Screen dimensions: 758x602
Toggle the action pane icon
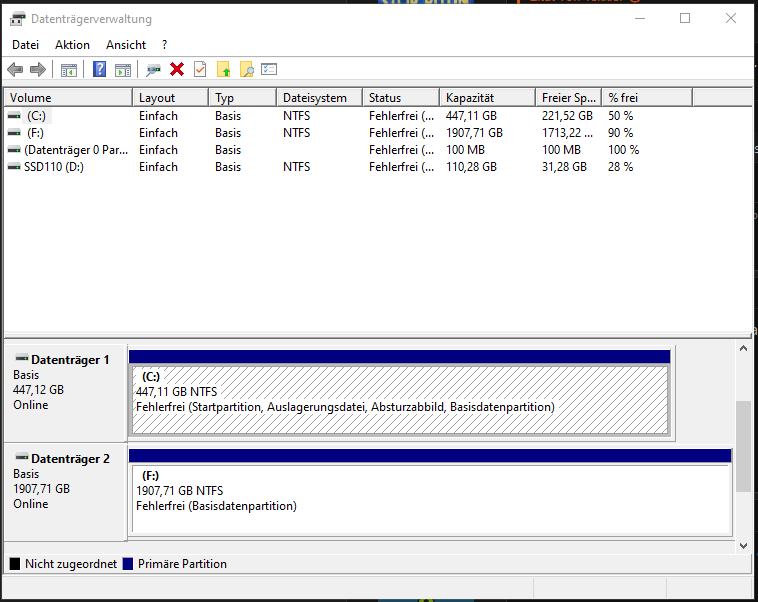pyautogui.click(x=123, y=70)
